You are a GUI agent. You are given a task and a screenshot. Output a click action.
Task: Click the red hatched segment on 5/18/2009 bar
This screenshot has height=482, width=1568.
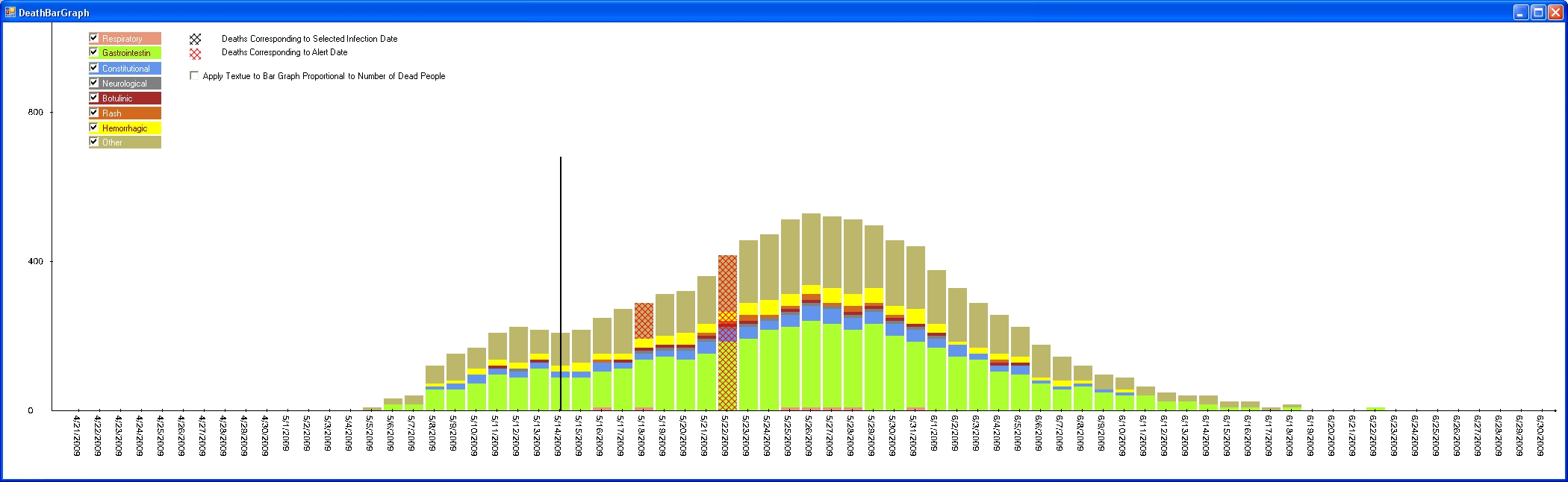click(x=644, y=321)
